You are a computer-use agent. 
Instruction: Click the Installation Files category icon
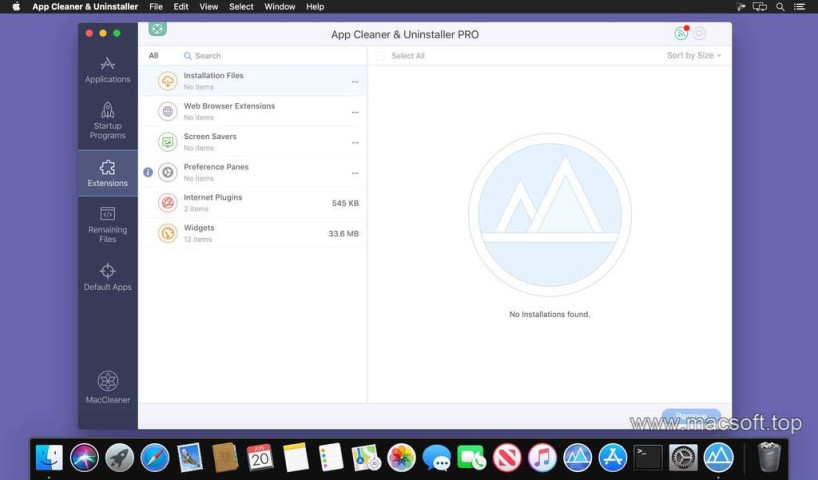tap(167, 81)
